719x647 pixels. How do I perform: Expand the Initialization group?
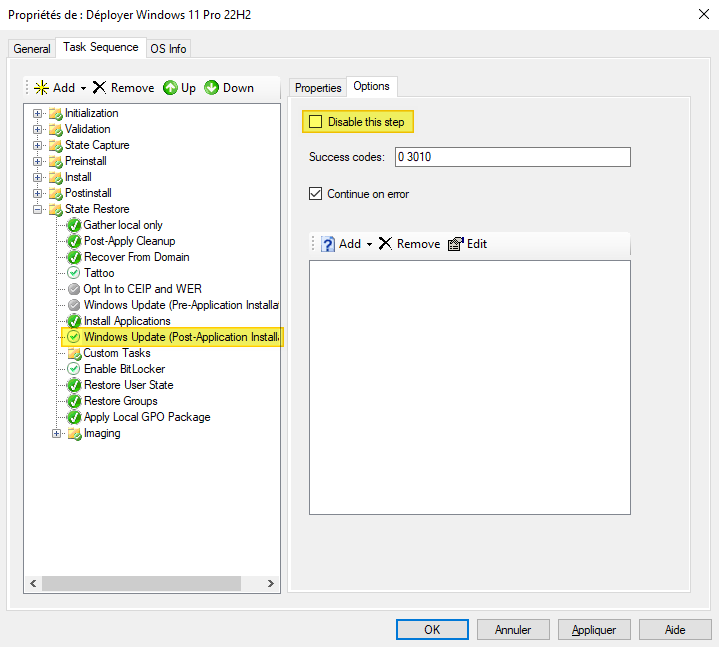click(38, 113)
